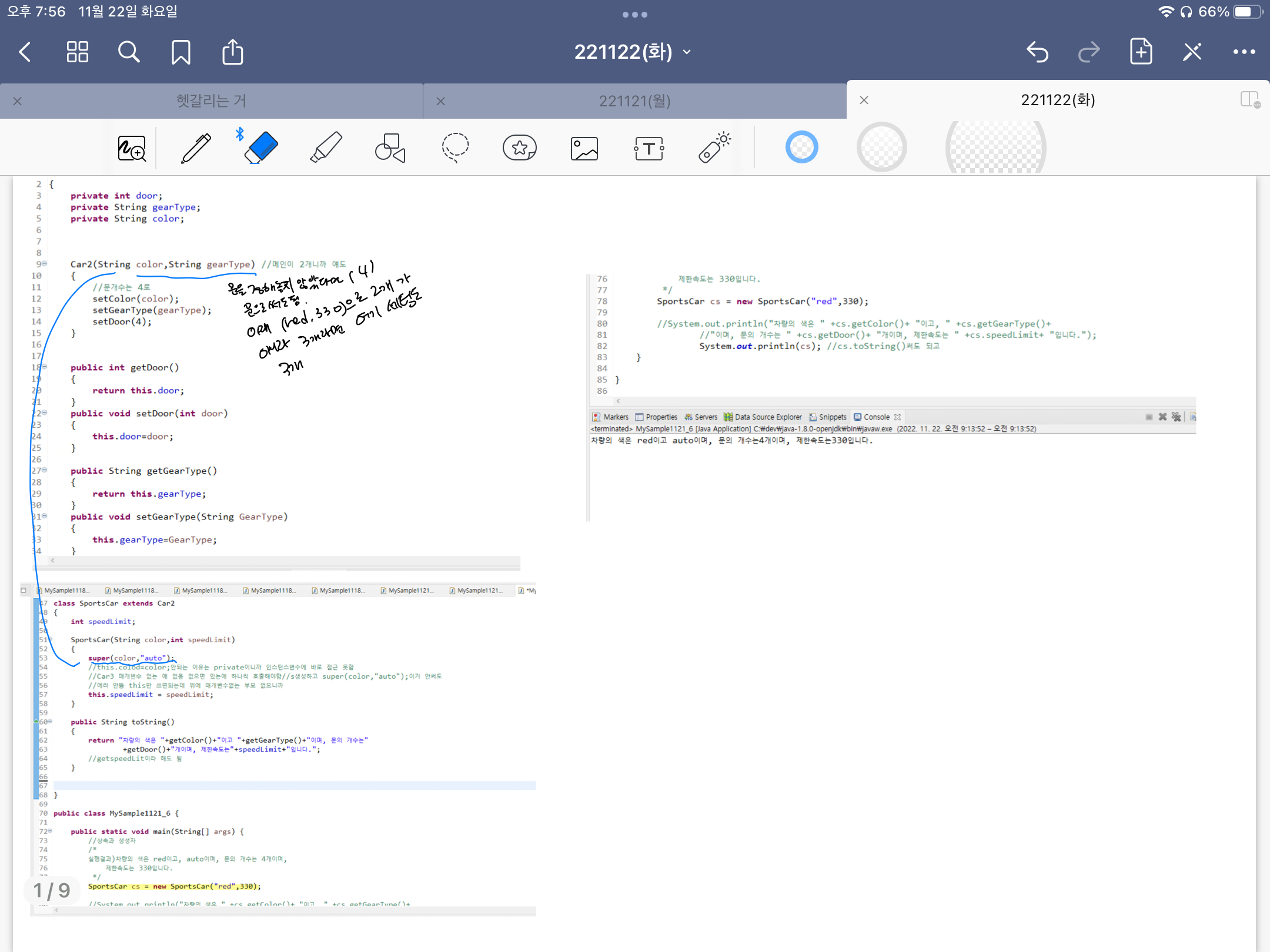Toggle split view icon on tab bar
The width and height of the screenshot is (1270, 952).
tap(1250, 100)
